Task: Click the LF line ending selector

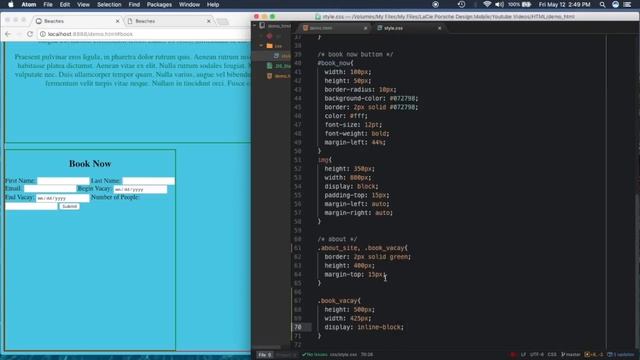Action: (523, 355)
